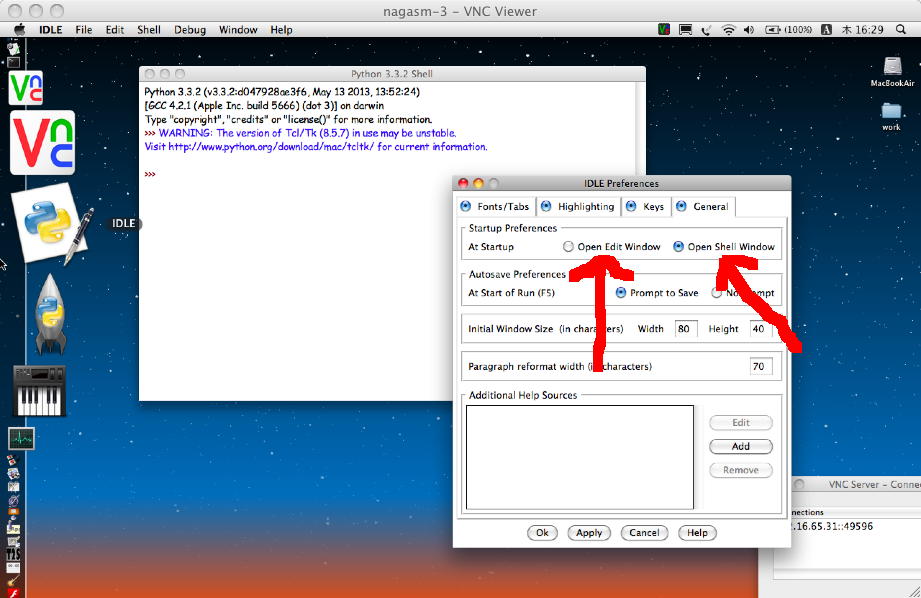
Task: Click the red Flash icon in the Dock
Action: [x=13, y=593]
